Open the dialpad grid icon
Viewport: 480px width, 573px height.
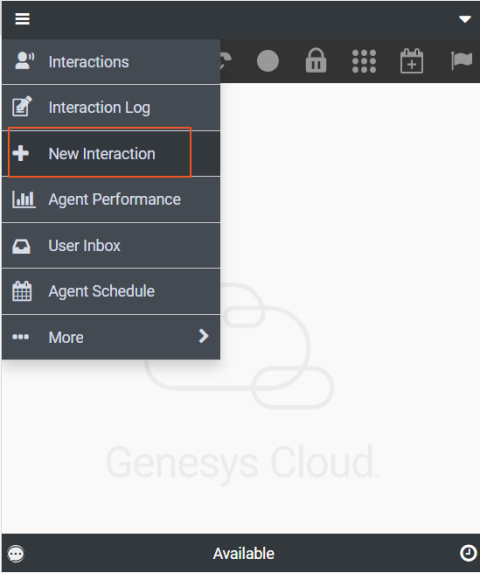[364, 61]
